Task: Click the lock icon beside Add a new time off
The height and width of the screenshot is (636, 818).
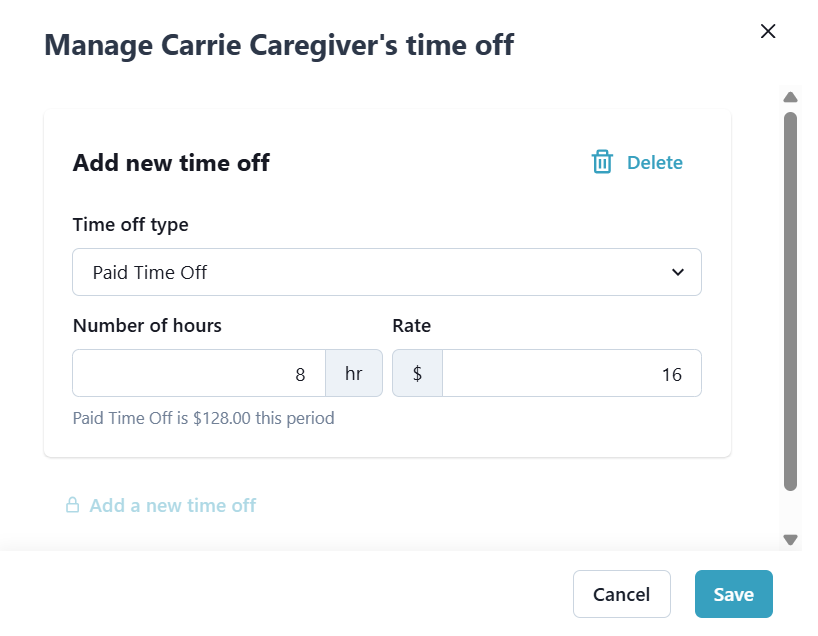Action: [72, 505]
